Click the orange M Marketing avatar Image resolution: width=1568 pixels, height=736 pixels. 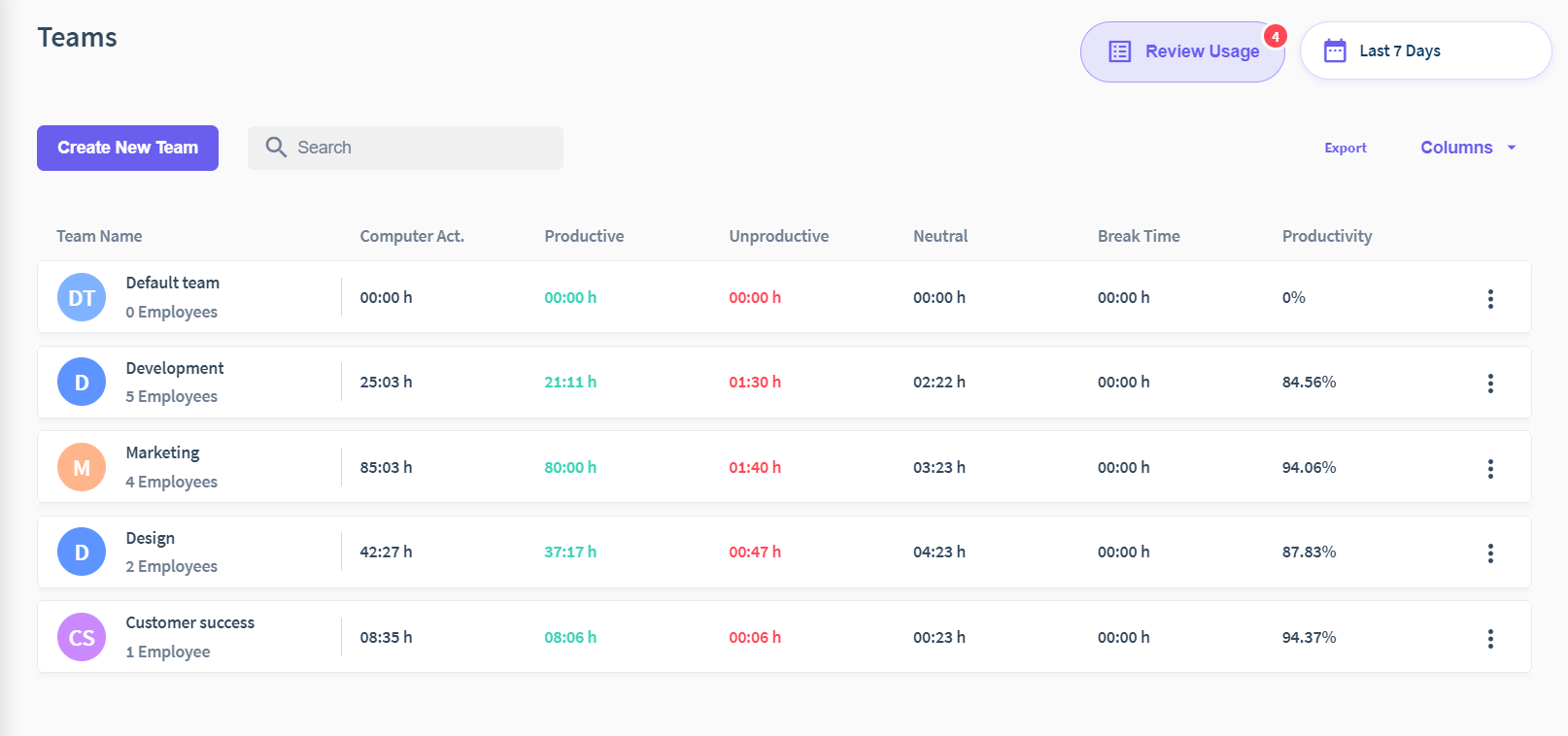coord(82,468)
